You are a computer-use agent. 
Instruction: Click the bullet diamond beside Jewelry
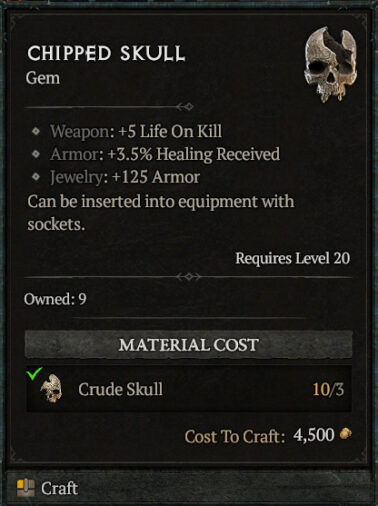pyautogui.click(x=36, y=177)
